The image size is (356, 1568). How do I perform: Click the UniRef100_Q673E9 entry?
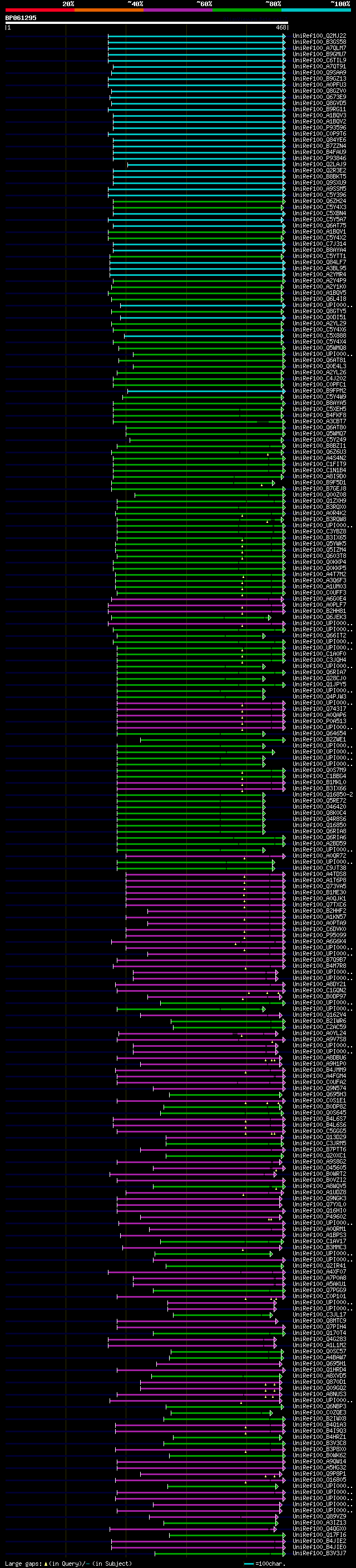[x=319, y=97]
